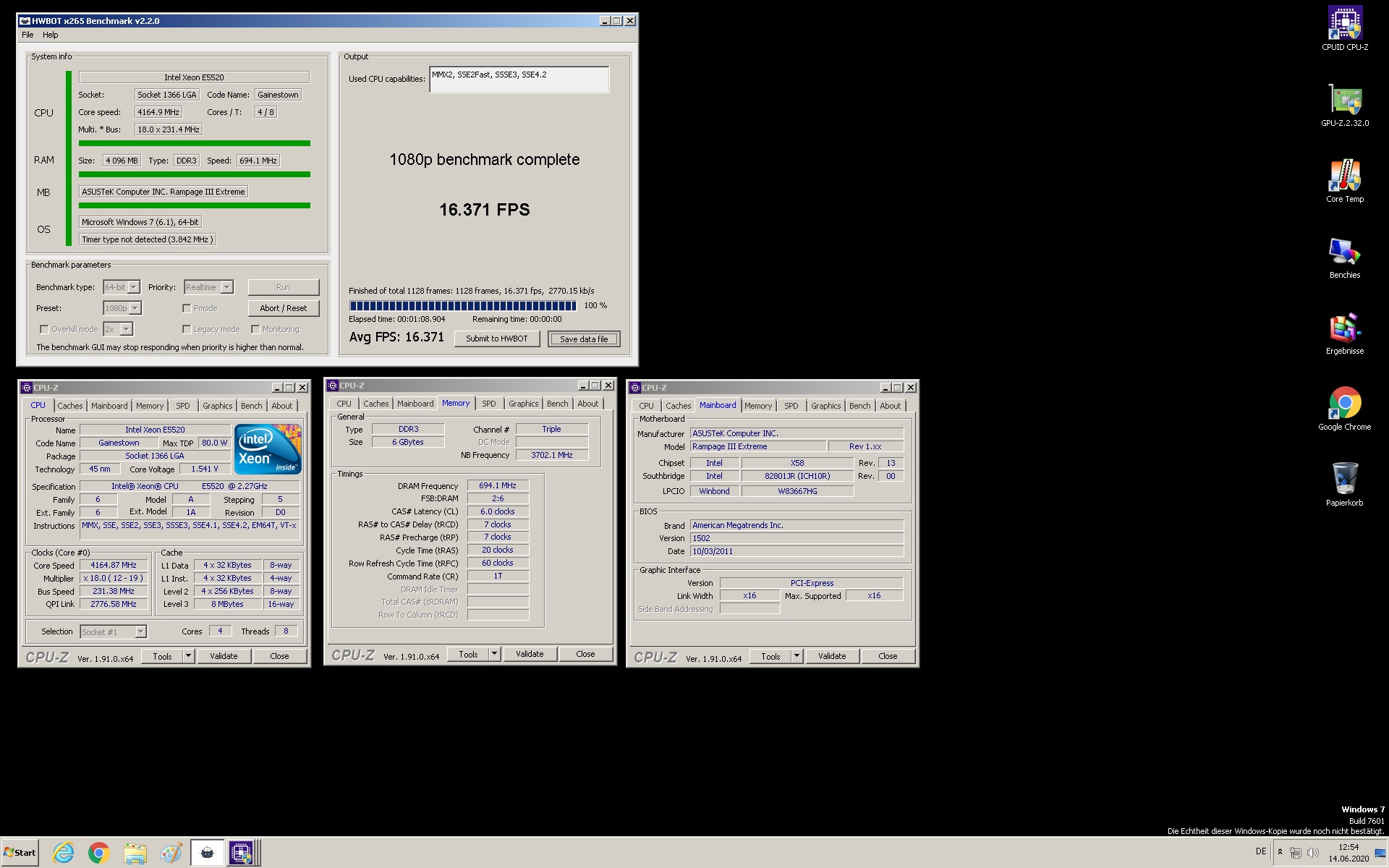
Task: Open the Benchies desktop shortcut
Action: (1345, 258)
